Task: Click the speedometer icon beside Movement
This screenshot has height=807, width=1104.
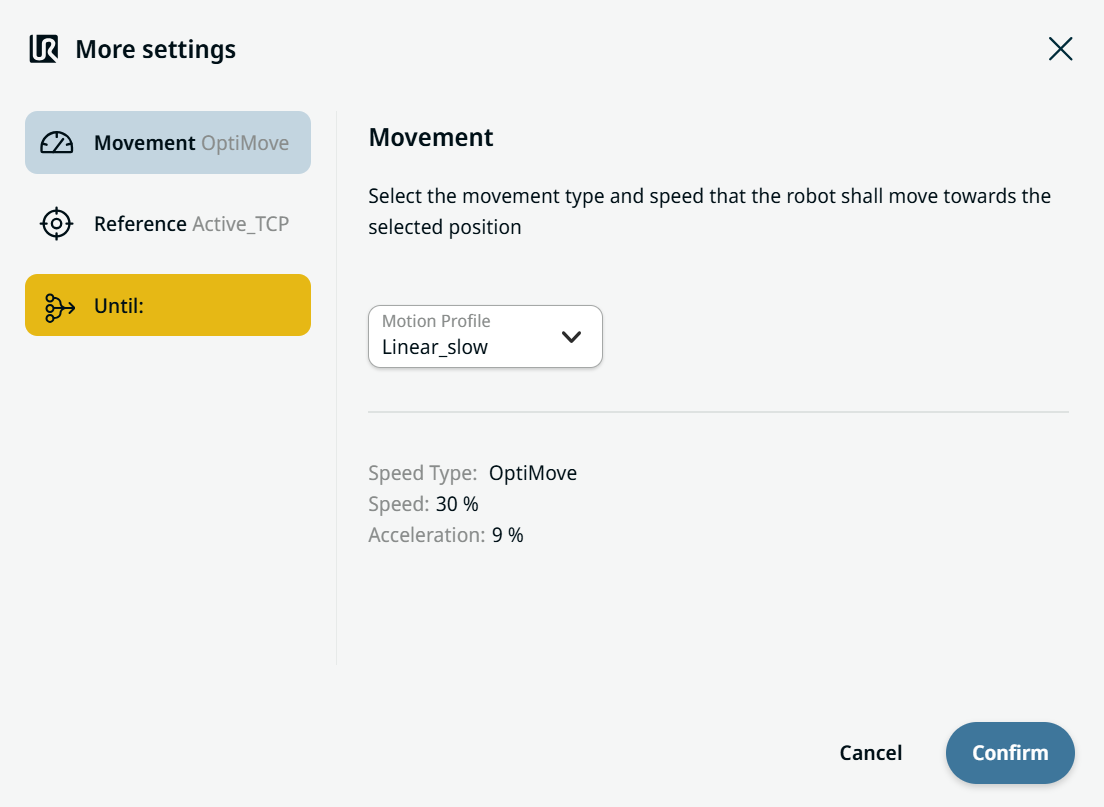Action: pos(56,143)
